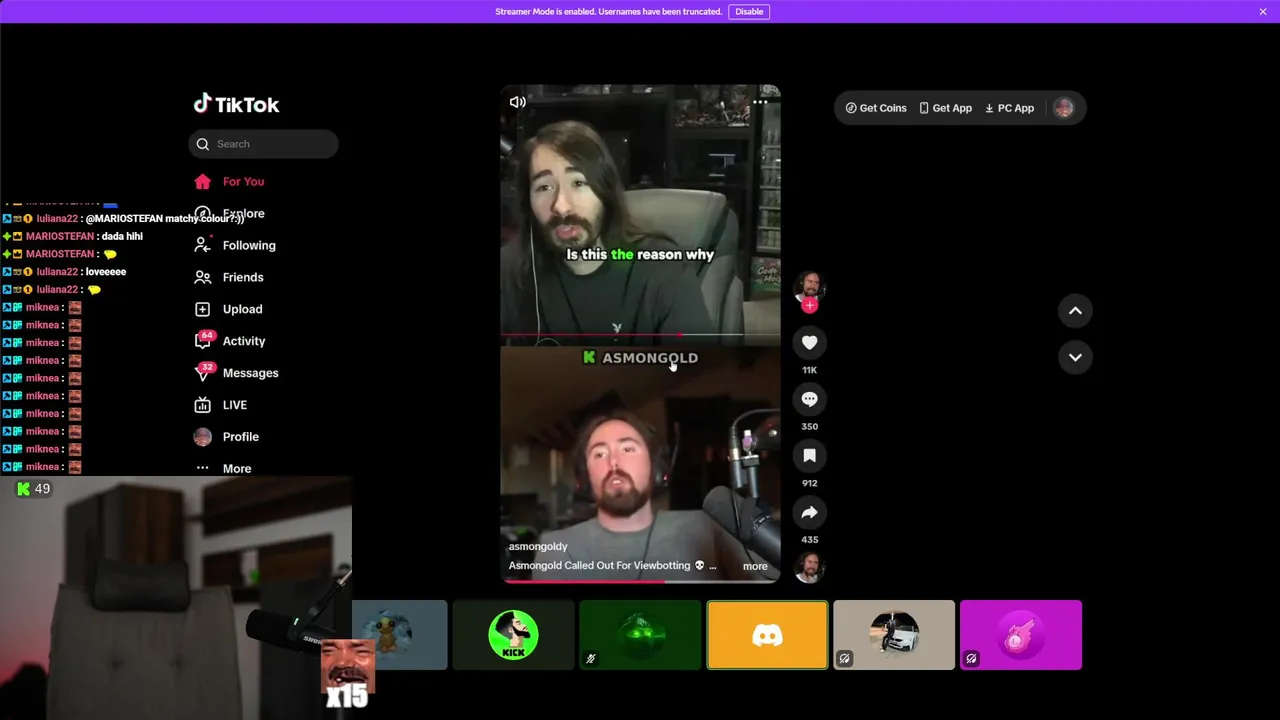The width and height of the screenshot is (1280, 720).
Task: Click the Profile avatar in sidebar
Action: pos(203,437)
